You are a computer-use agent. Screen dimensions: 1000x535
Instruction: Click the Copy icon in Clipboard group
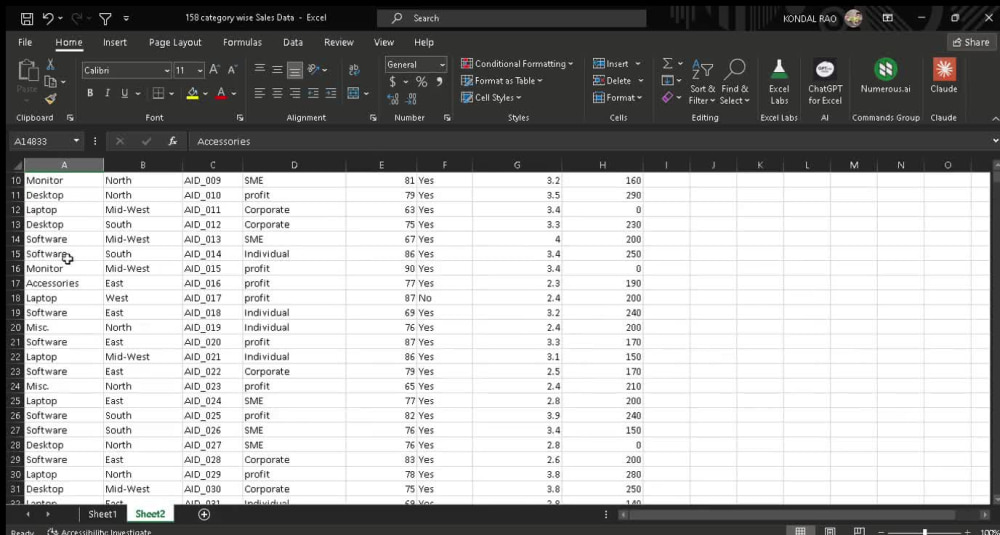(50, 82)
